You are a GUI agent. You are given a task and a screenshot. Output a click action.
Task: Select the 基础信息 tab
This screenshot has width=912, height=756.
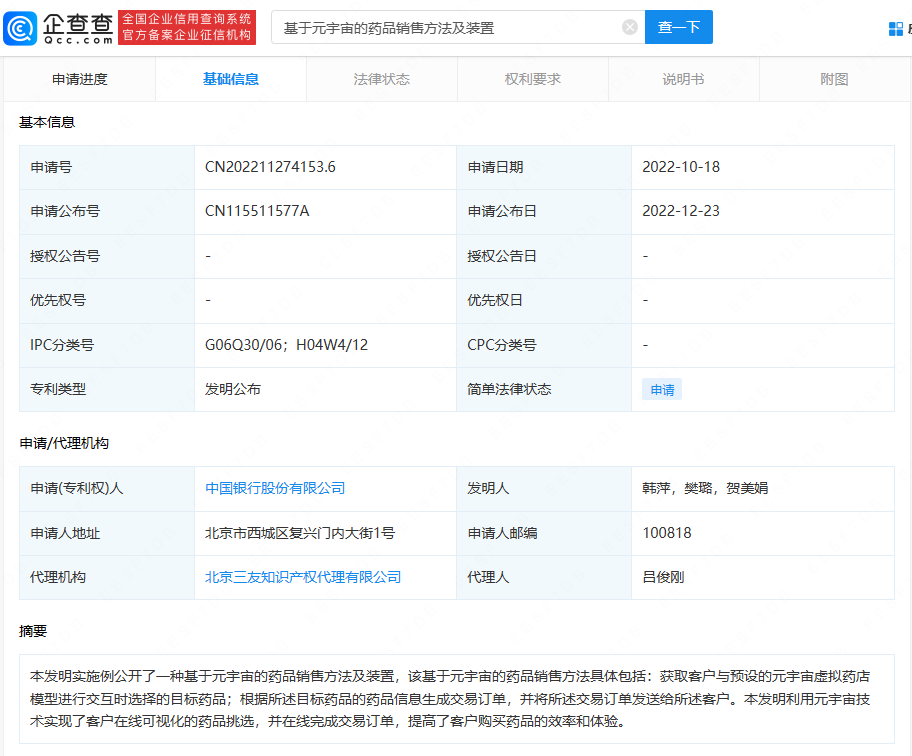[x=231, y=79]
